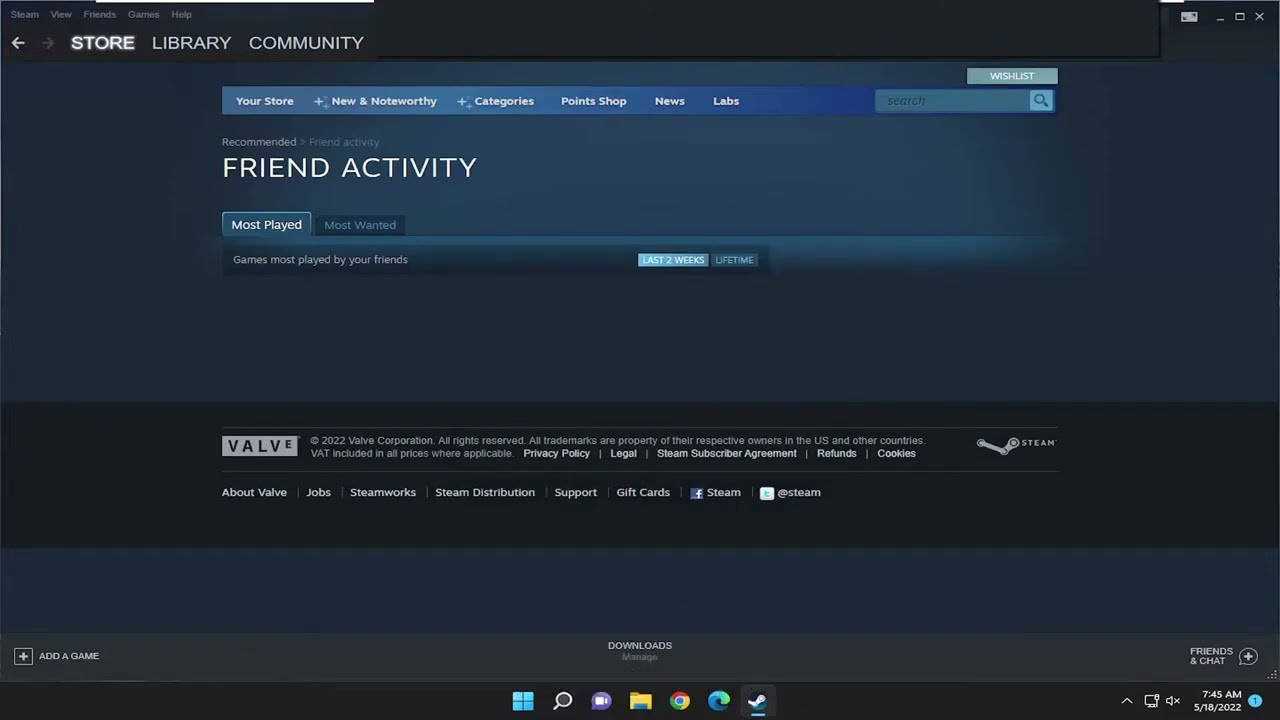Click the Steam logo in the footer
1280x720 pixels.
[1014, 444]
